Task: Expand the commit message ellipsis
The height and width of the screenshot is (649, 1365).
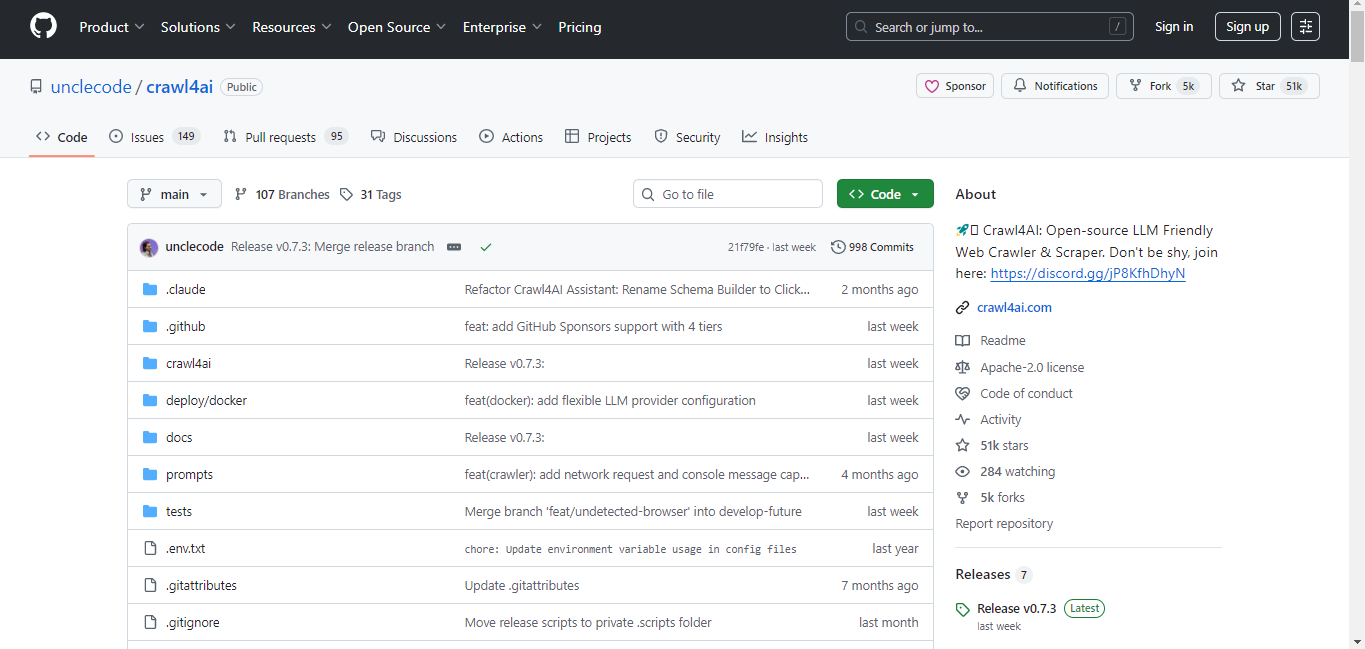Action: click(x=454, y=246)
